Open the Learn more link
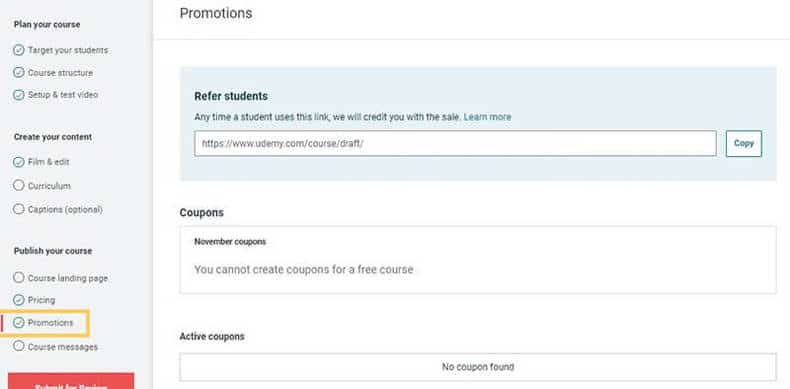The height and width of the screenshot is (389, 790). [x=487, y=117]
